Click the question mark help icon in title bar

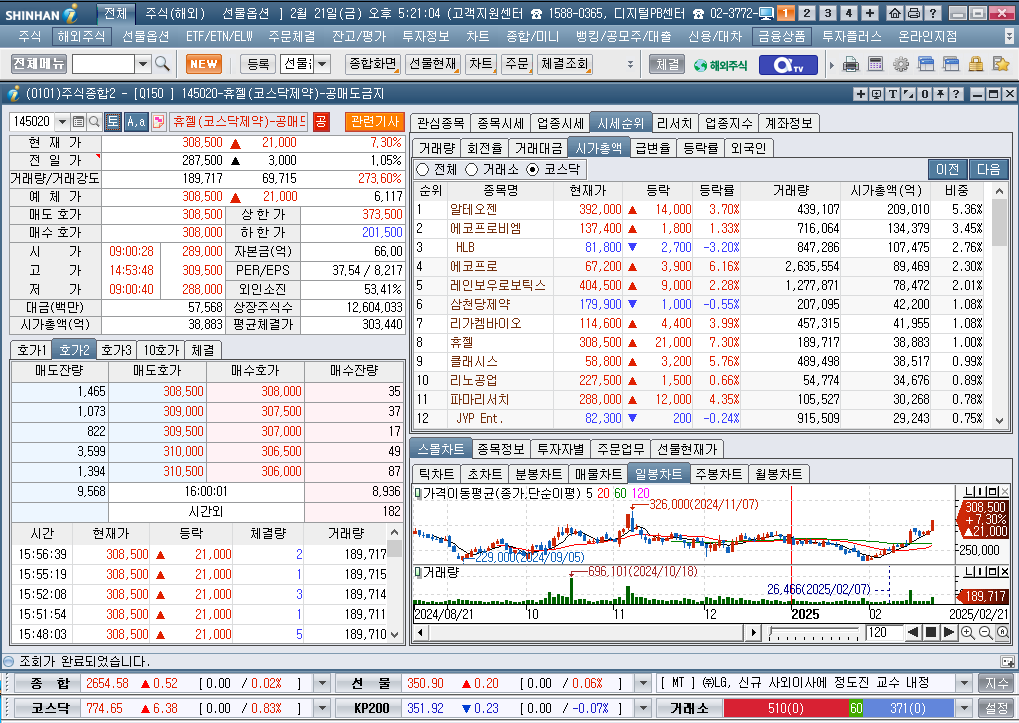(932, 13)
